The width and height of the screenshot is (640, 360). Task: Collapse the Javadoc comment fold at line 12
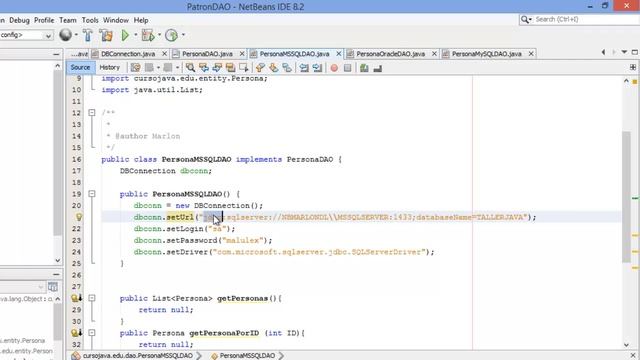(92, 113)
